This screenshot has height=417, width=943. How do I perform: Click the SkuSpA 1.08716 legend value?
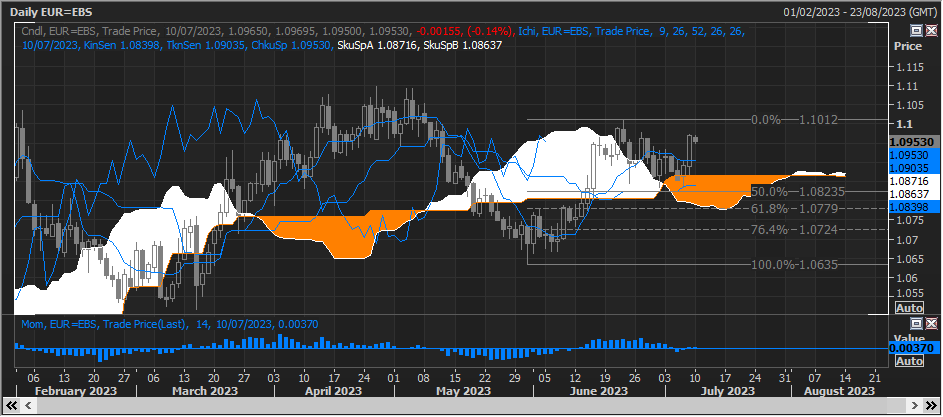pyautogui.click(x=378, y=45)
